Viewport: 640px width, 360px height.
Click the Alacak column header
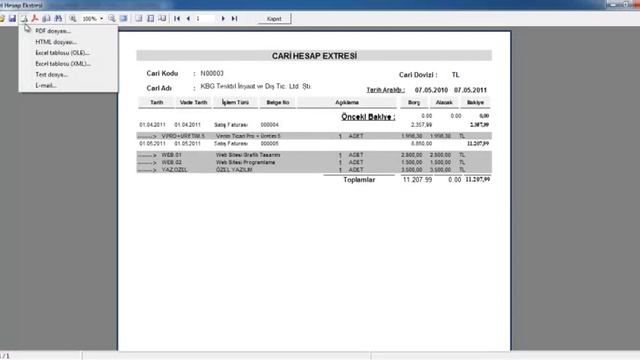444,102
